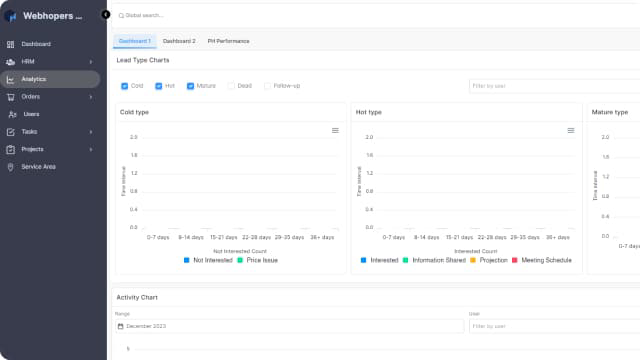Switch to the Dashboard 1 tab
This screenshot has height=360, width=640.
pos(135,41)
